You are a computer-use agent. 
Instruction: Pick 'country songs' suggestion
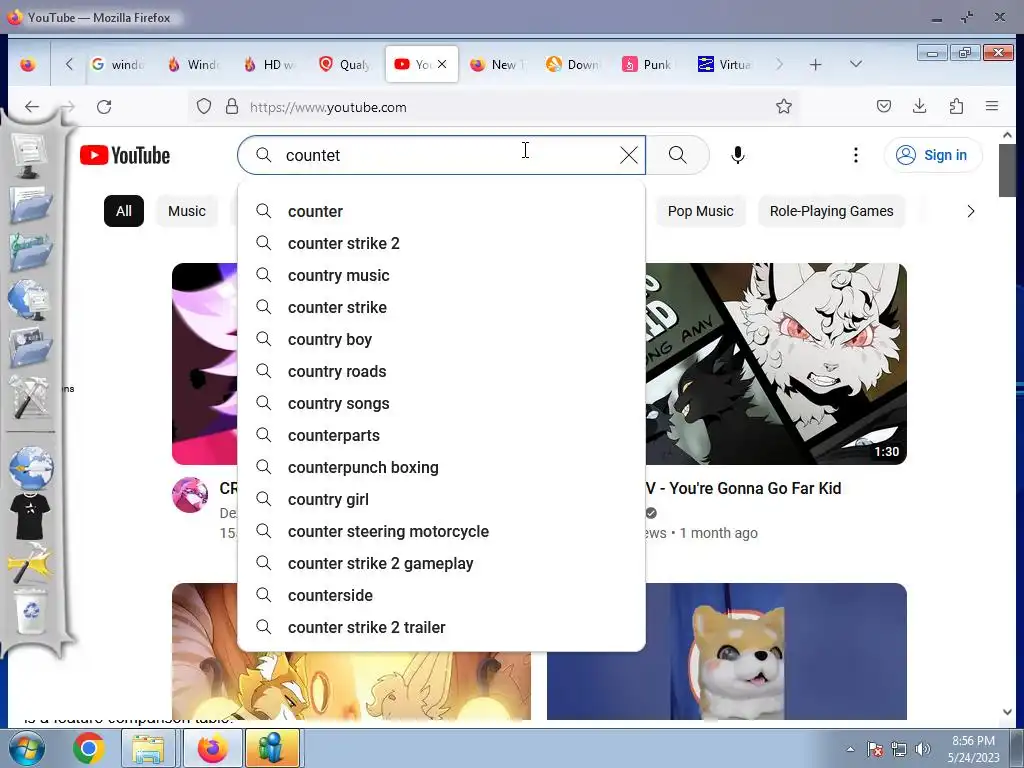pyautogui.click(x=441, y=403)
